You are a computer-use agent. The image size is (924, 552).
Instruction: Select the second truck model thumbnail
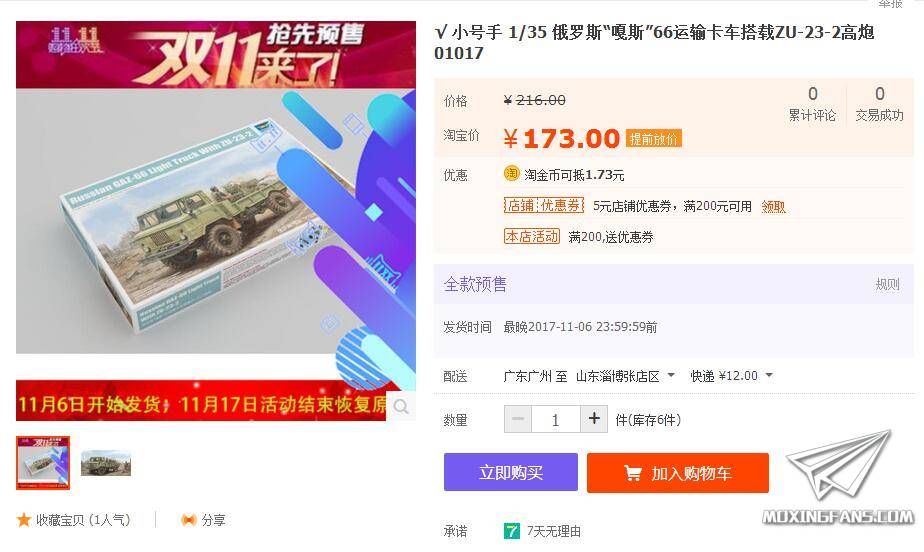point(106,463)
